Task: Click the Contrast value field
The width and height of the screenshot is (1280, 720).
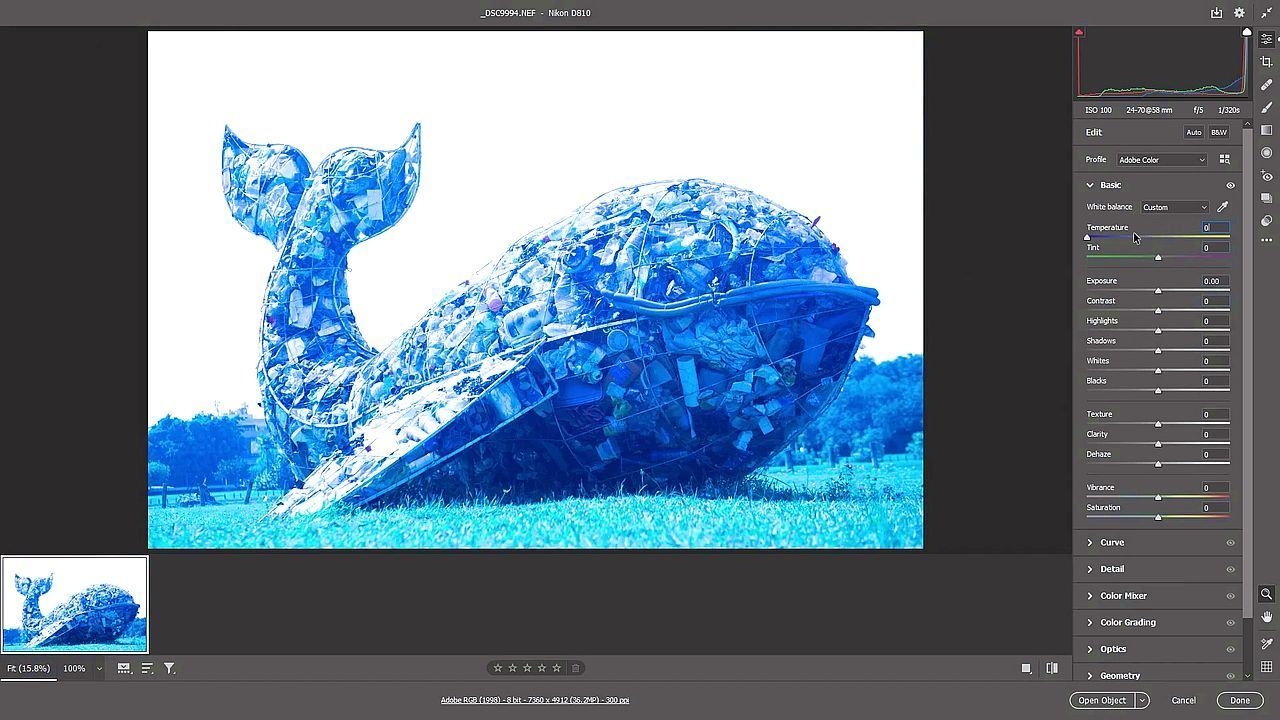Action: 1215,301
